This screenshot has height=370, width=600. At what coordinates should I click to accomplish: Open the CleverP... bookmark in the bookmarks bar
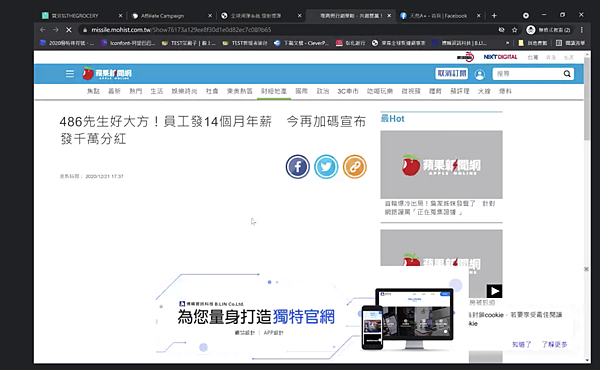(x=302, y=43)
